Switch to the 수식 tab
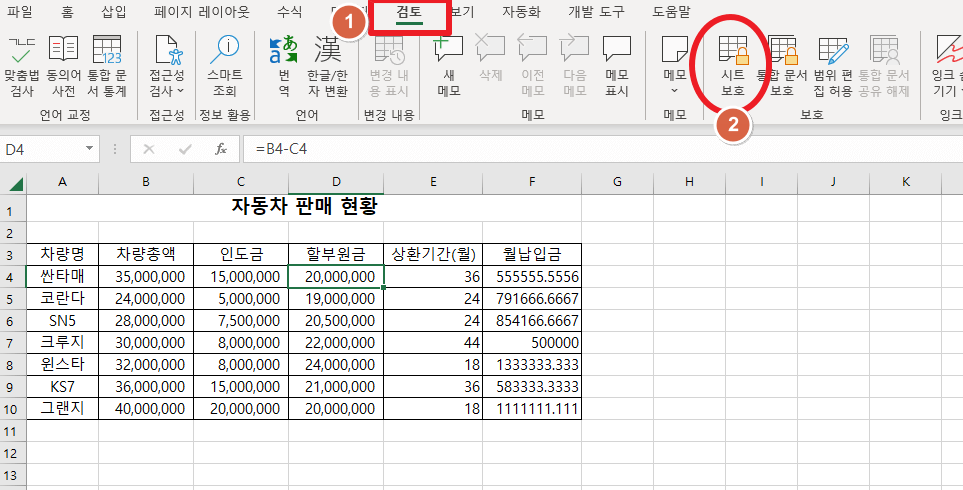 pos(289,11)
